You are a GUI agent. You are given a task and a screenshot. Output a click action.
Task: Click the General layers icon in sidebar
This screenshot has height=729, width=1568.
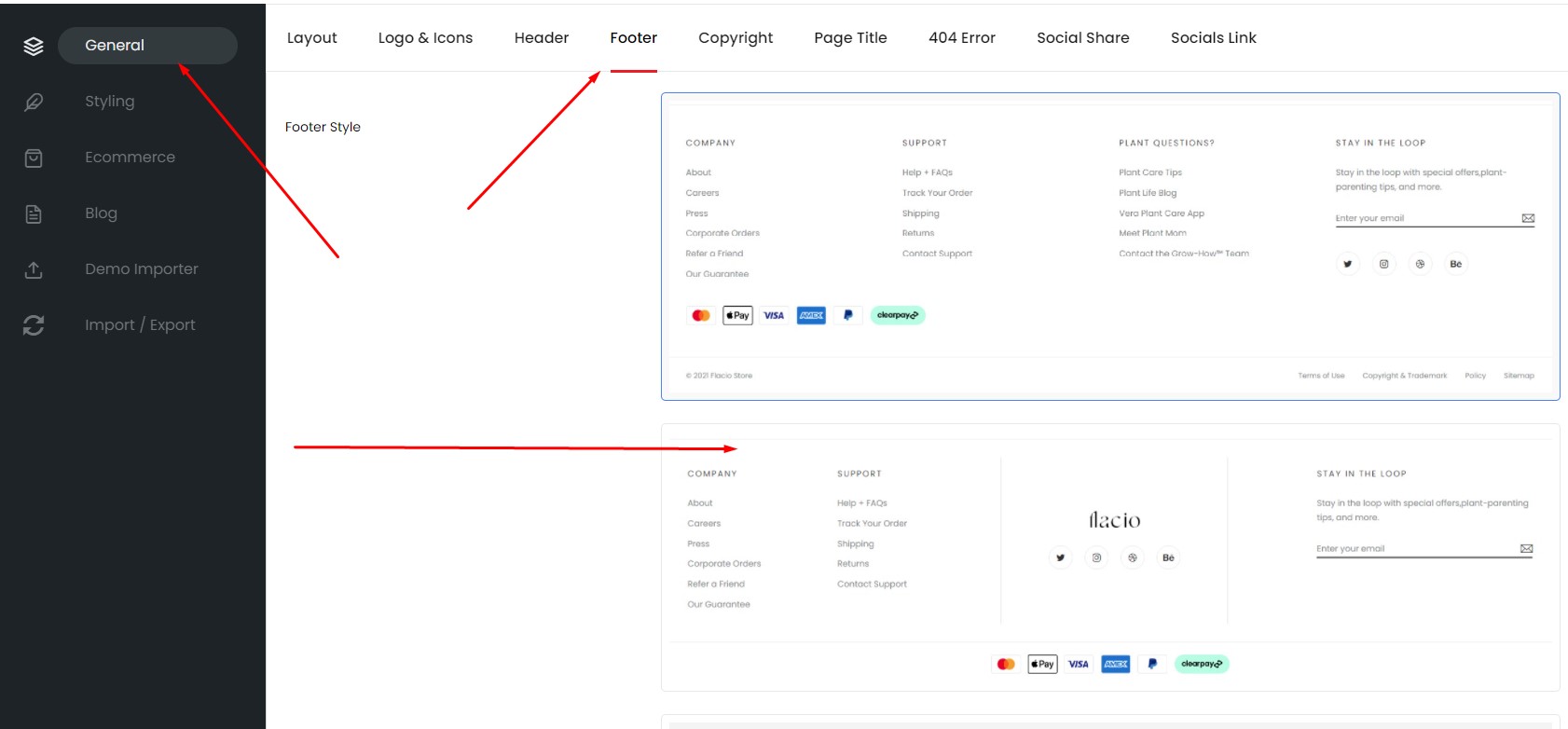(34, 46)
